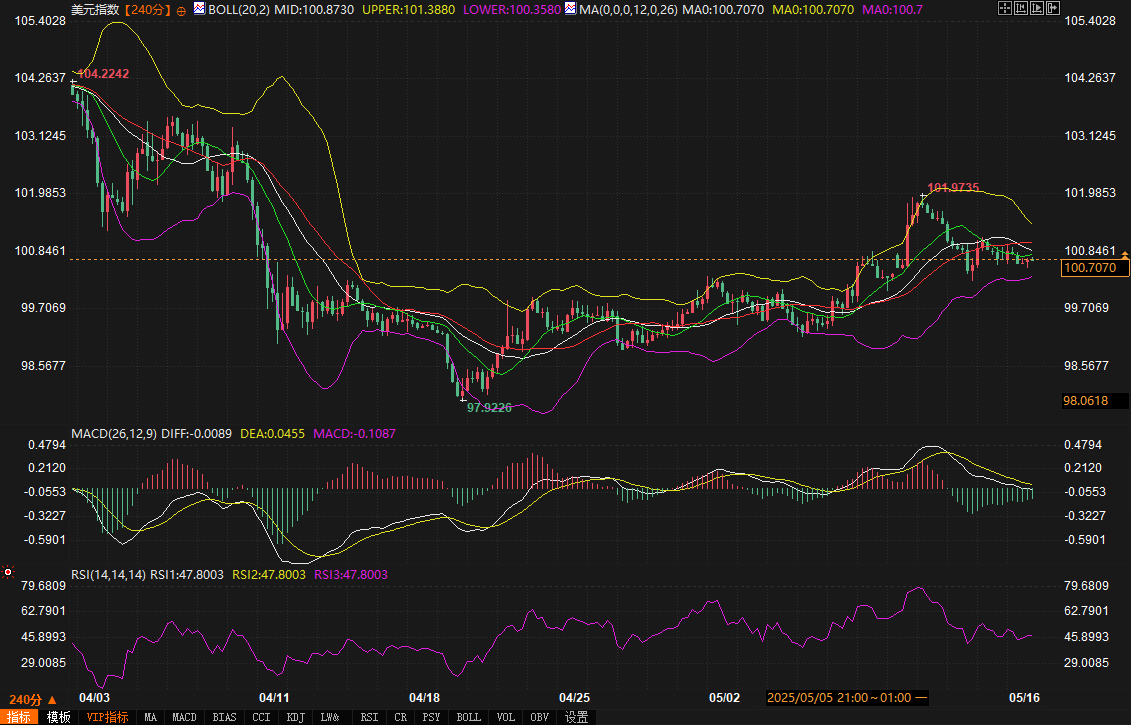
Task: Click the RSI2:47.8003 value
Action: click(x=268, y=574)
